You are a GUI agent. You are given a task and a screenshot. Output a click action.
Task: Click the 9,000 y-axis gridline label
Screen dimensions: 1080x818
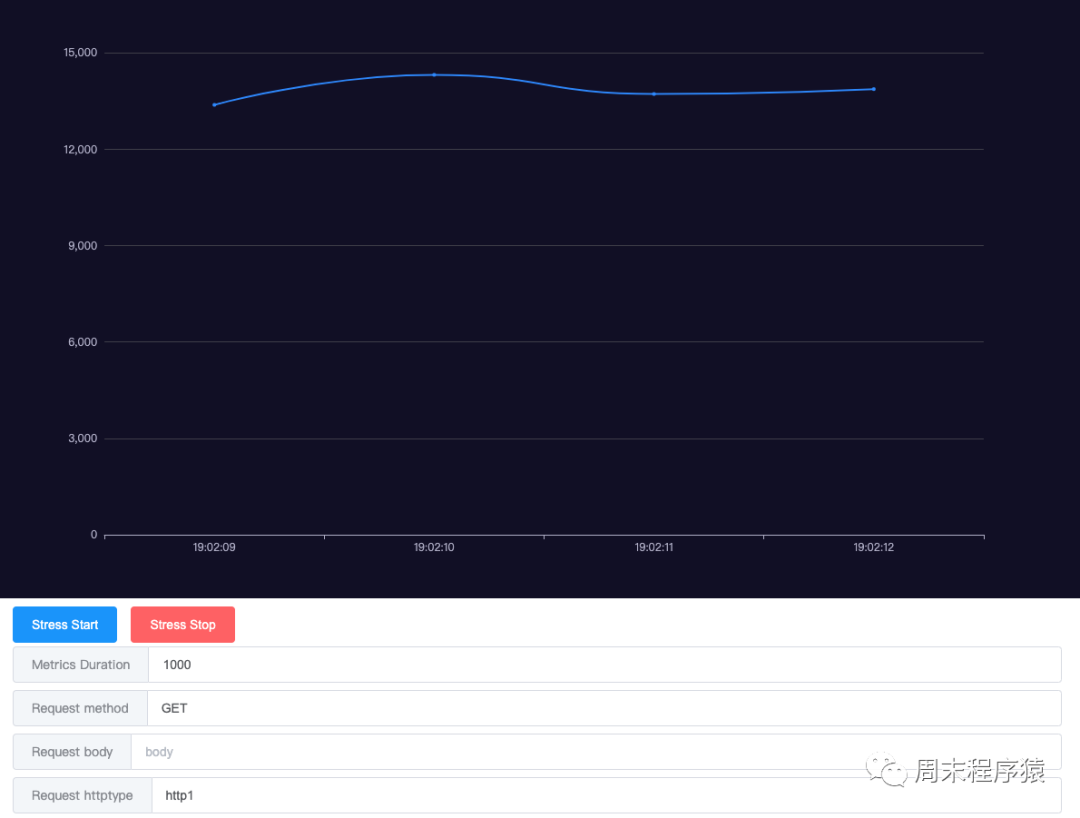click(x=83, y=246)
